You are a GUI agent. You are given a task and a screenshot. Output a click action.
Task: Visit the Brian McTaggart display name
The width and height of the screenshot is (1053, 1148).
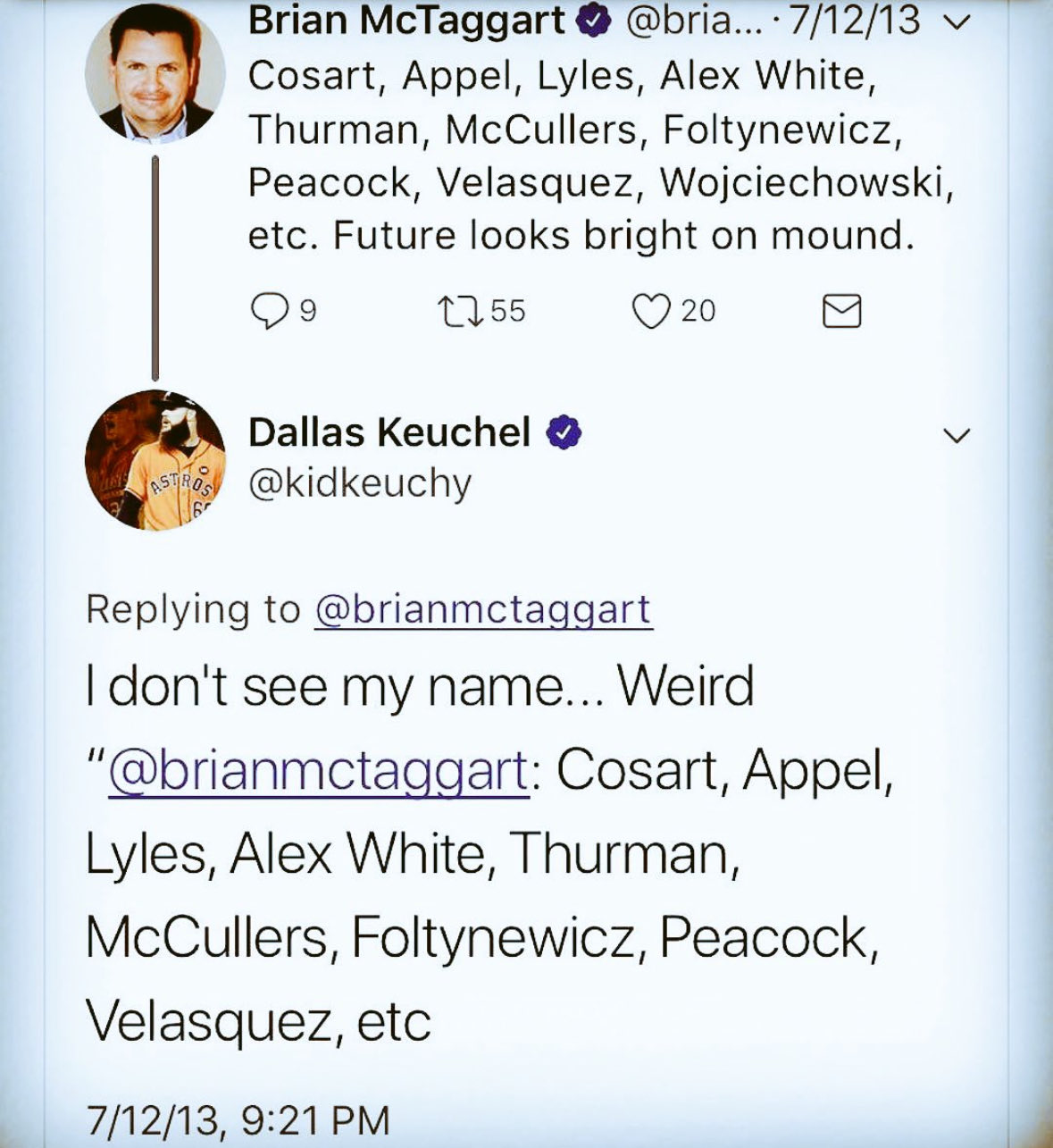407,21
